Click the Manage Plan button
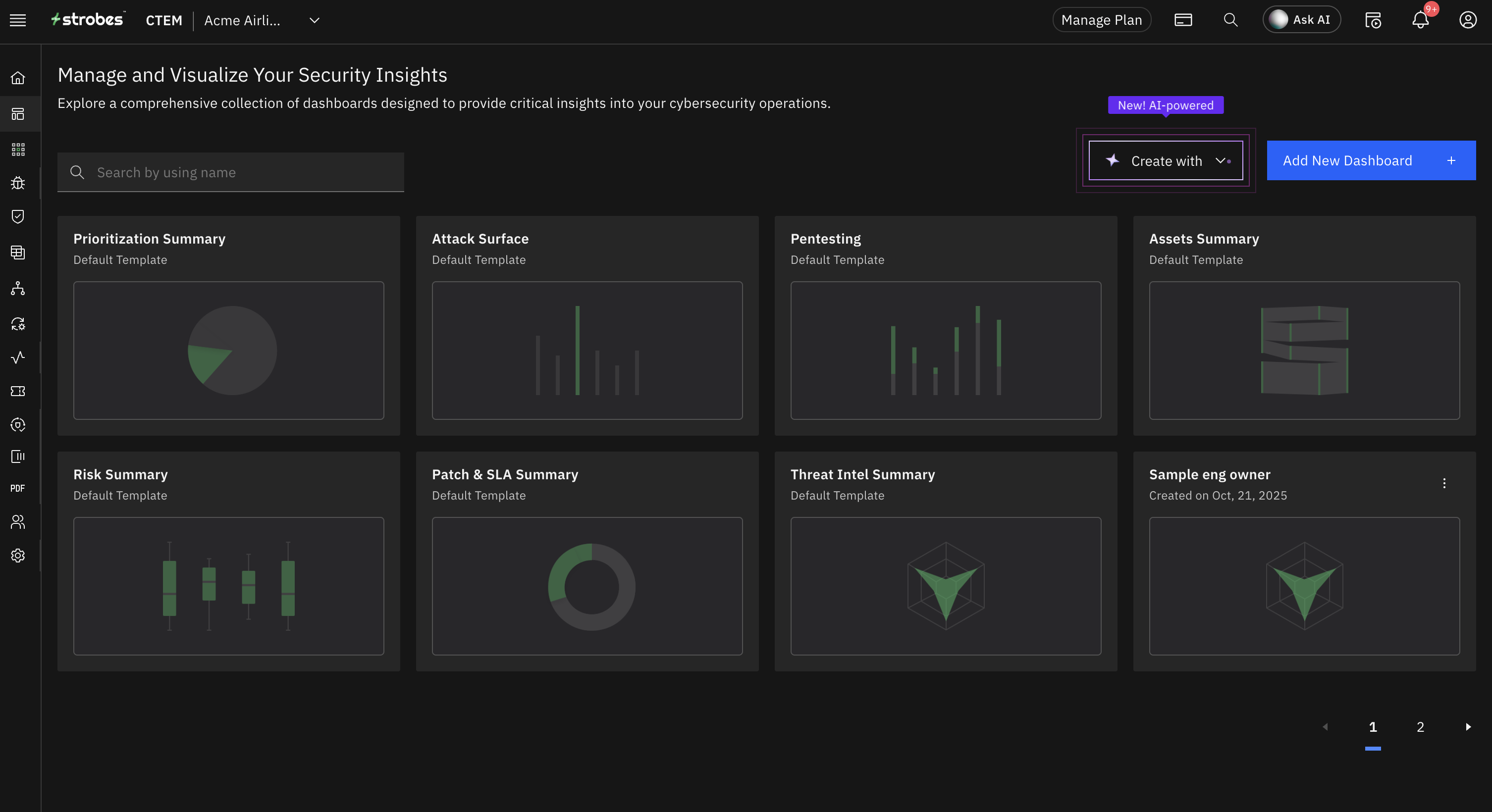 1102,19
